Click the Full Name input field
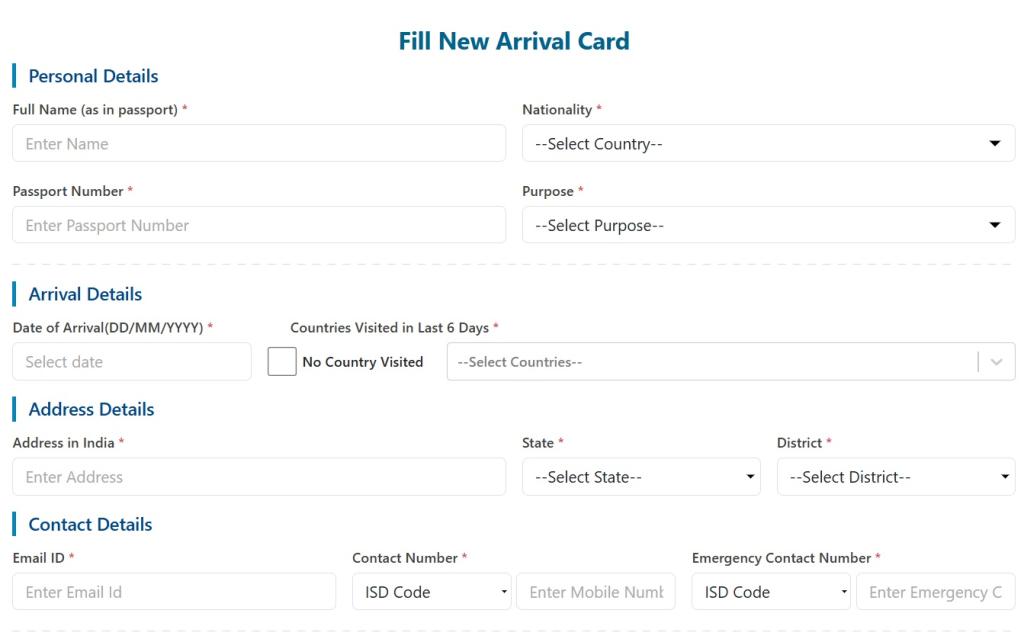 259,144
